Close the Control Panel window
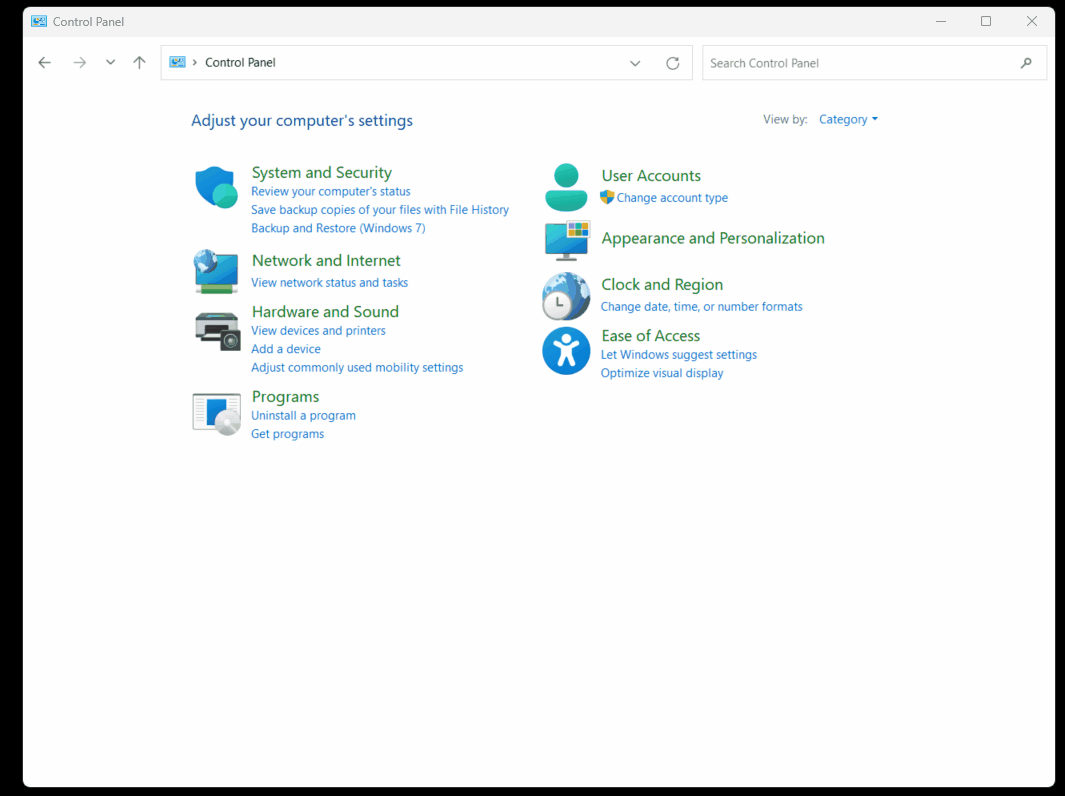Image resolution: width=1065 pixels, height=796 pixels. point(1032,21)
